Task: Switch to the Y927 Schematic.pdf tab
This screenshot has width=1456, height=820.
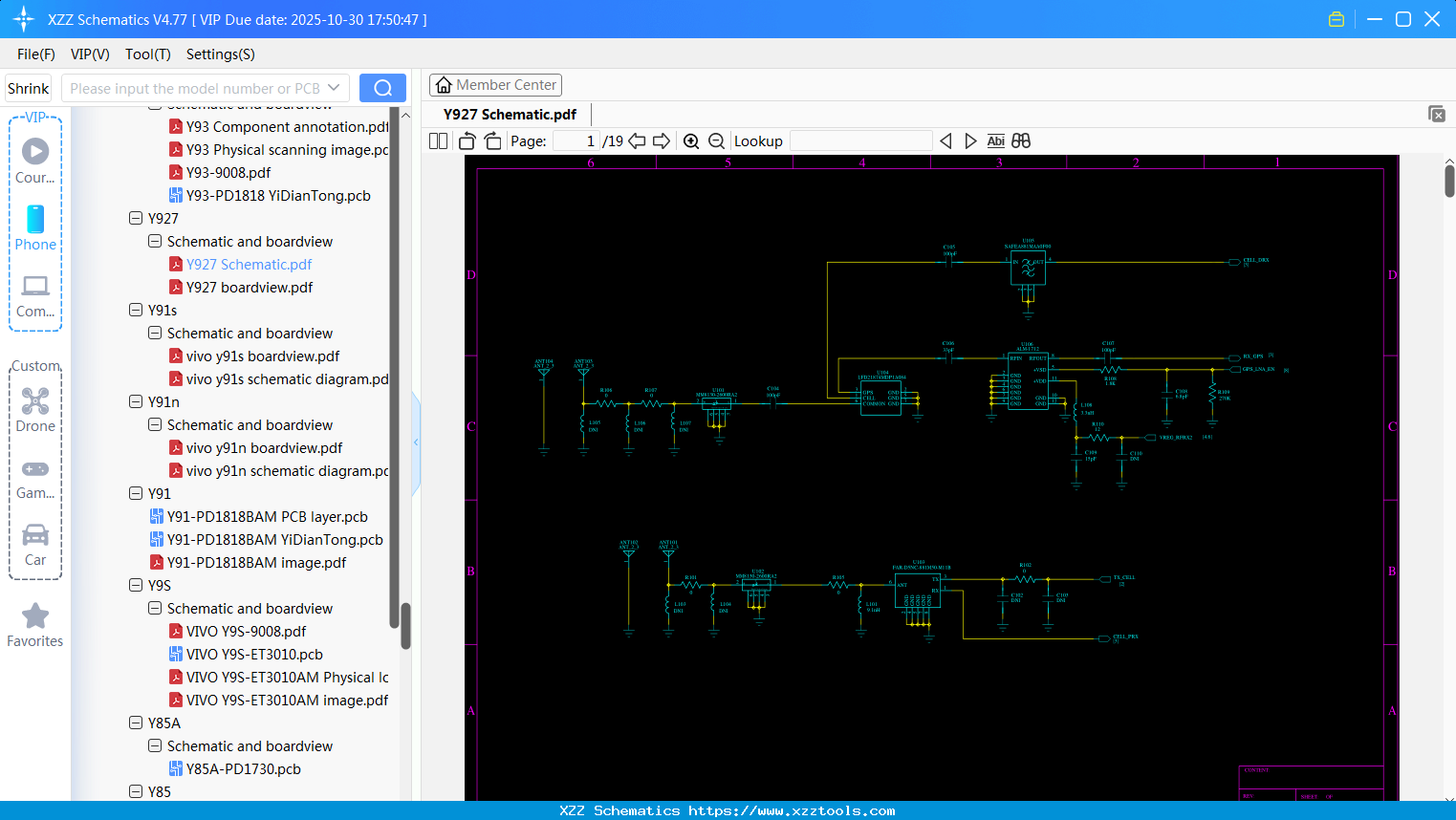Action: pyautogui.click(x=510, y=114)
